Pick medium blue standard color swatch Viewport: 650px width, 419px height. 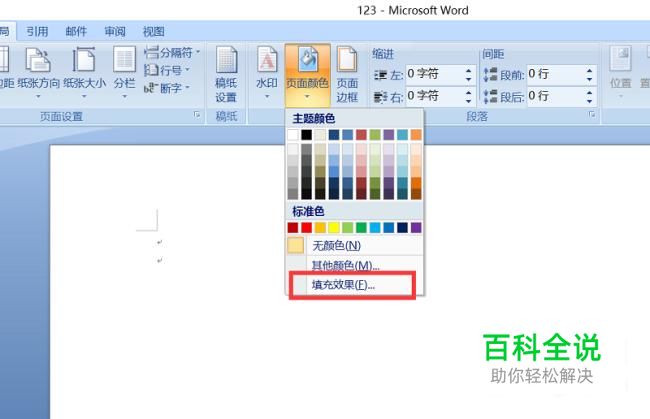[x=389, y=227]
